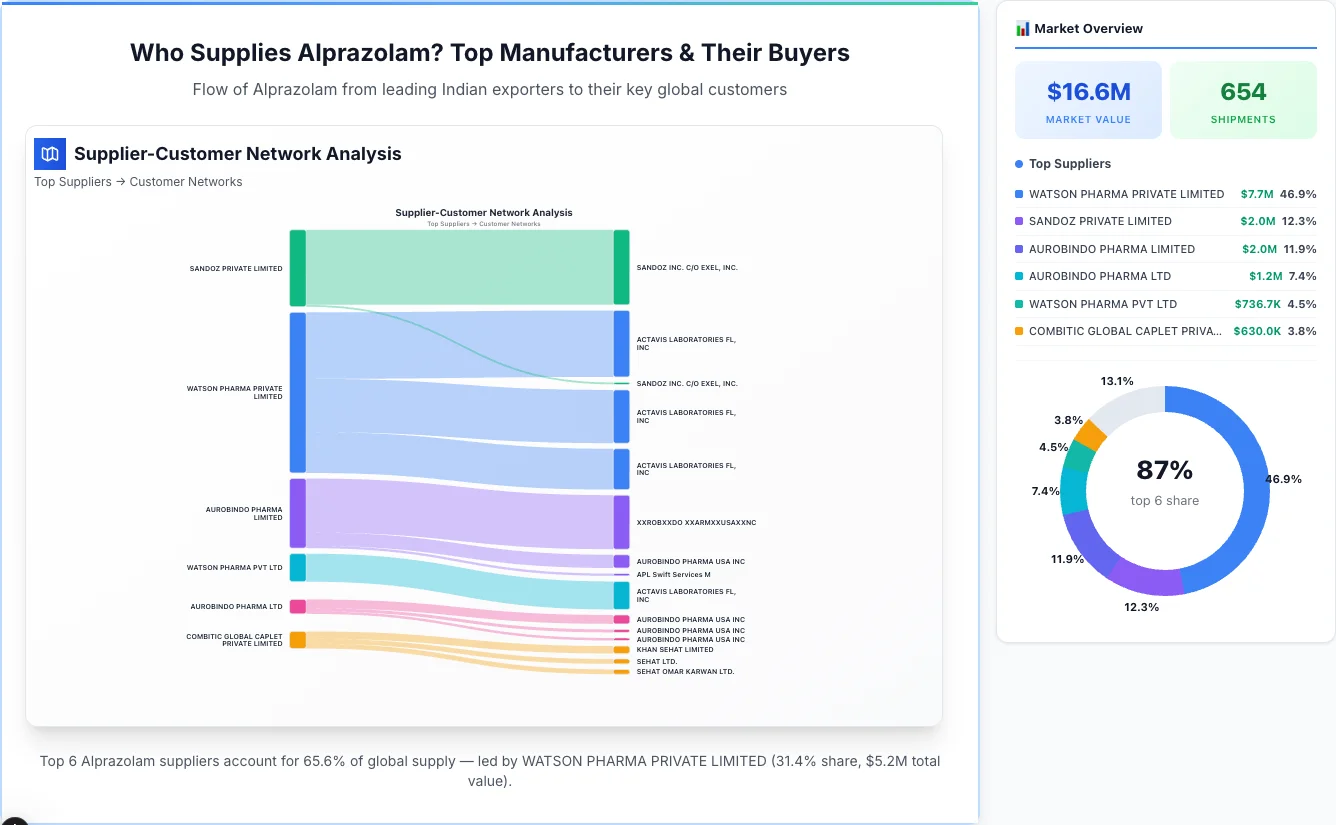Click the 654 Shipments card

coord(1243,99)
